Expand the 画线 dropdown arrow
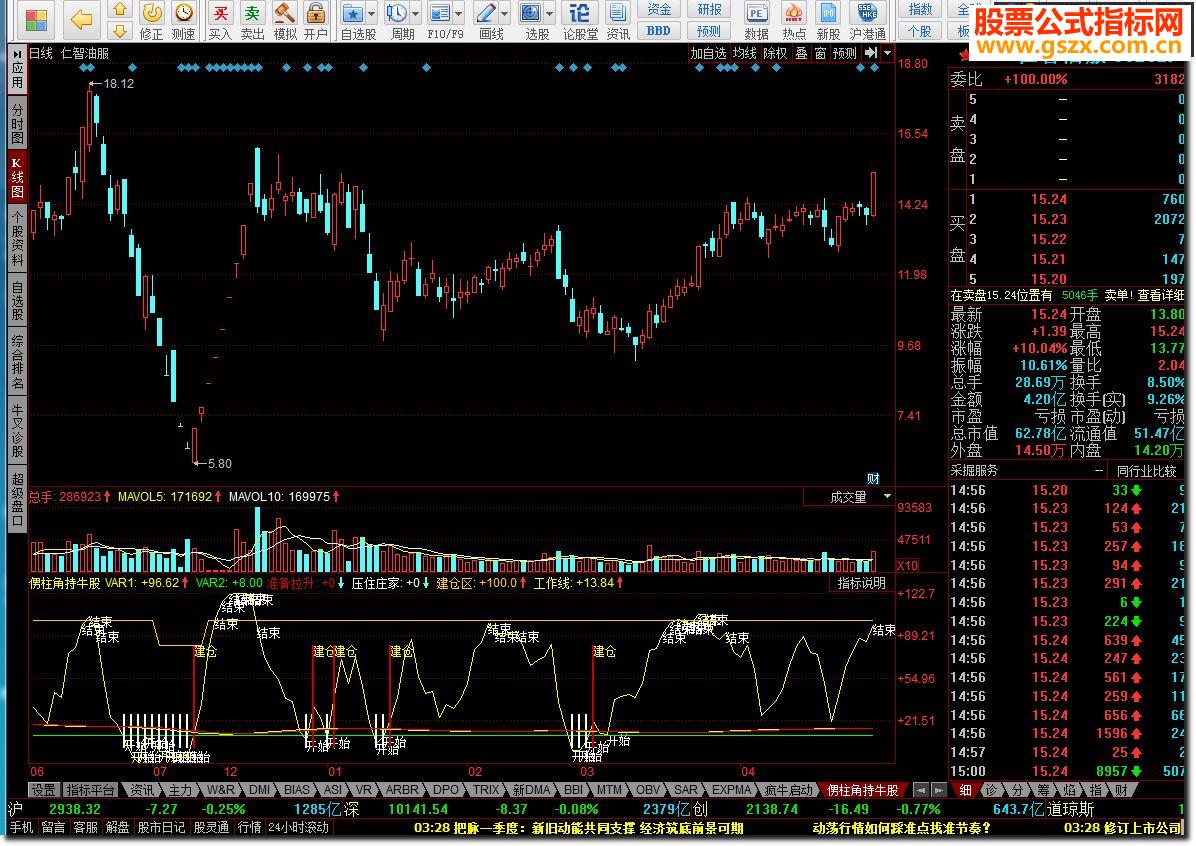This screenshot has width=1196, height=846. pyautogui.click(x=504, y=14)
